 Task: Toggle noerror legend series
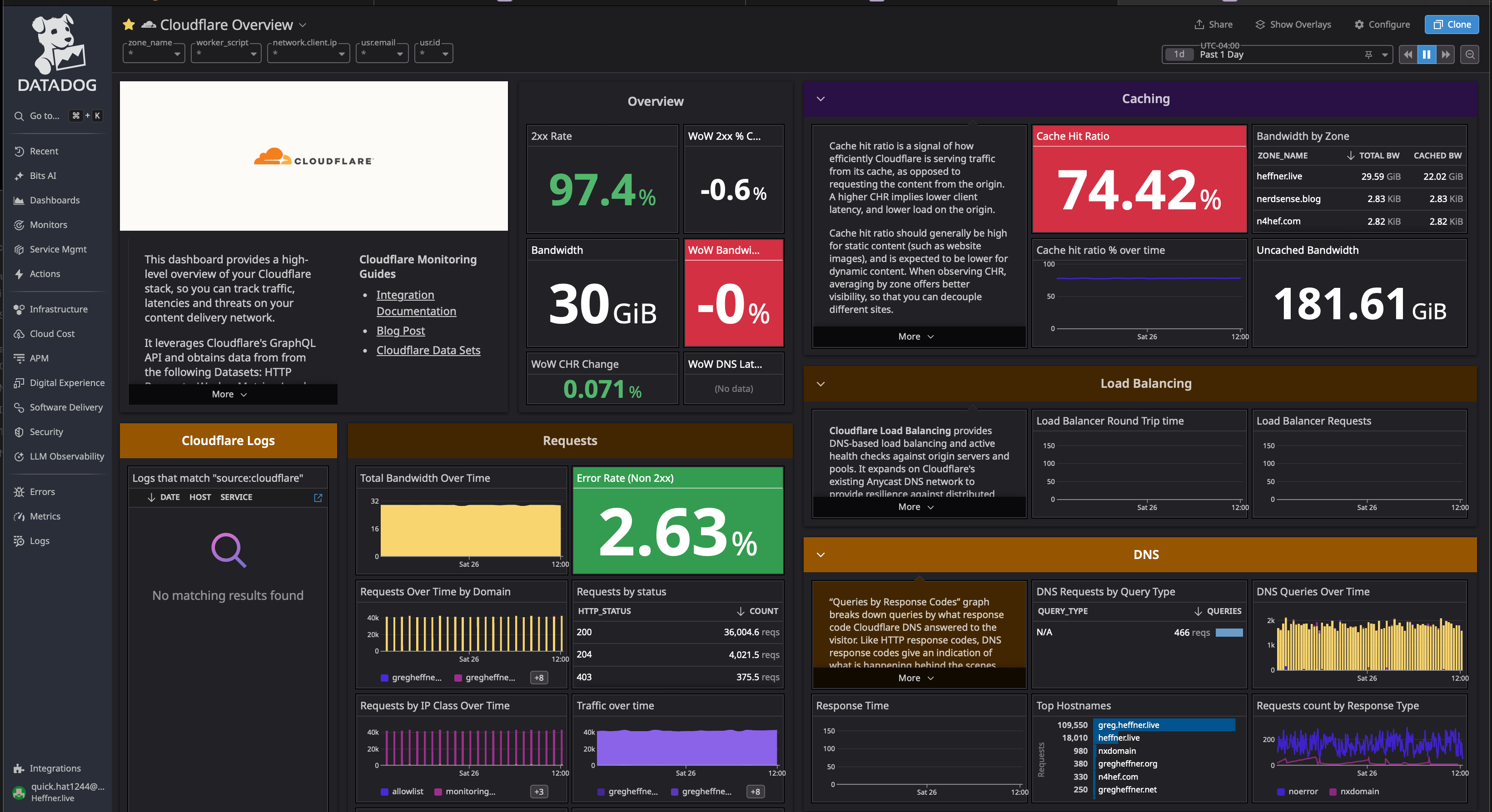point(1298,792)
